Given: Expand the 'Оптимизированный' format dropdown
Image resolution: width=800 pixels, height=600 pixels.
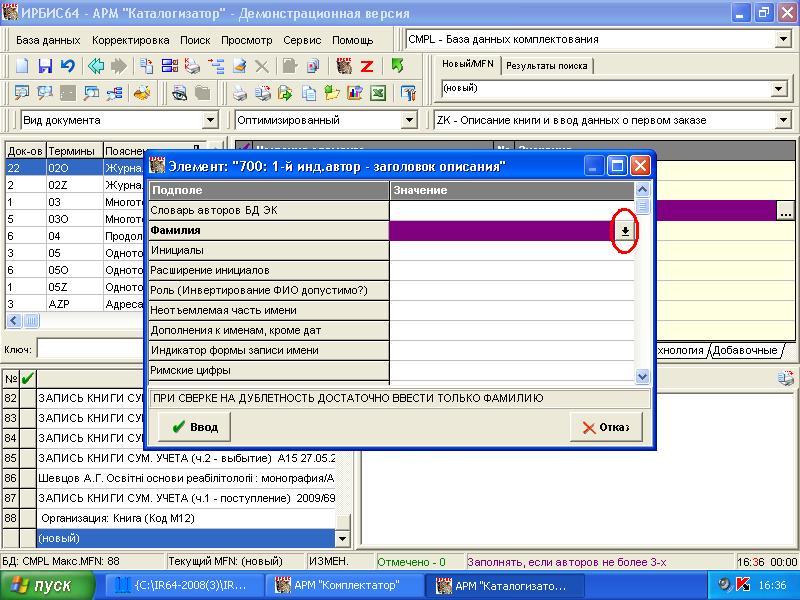Looking at the screenshot, I should pos(409,120).
